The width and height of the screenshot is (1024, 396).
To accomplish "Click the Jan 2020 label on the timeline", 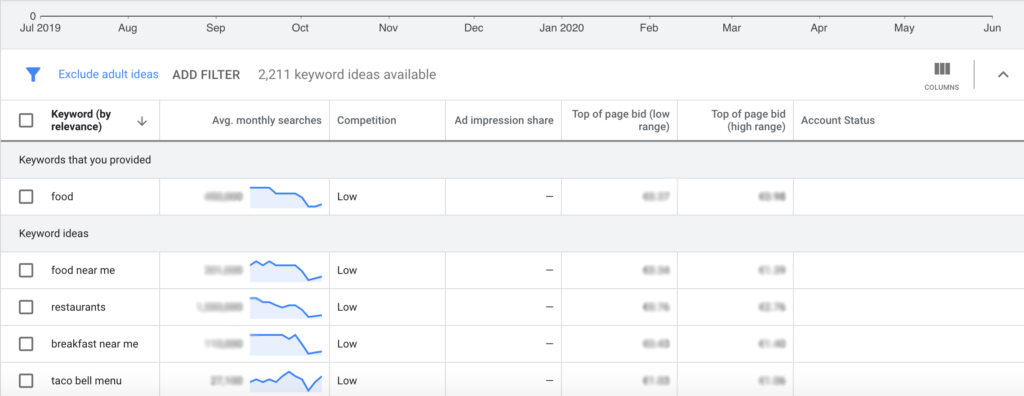I will coord(562,28).
